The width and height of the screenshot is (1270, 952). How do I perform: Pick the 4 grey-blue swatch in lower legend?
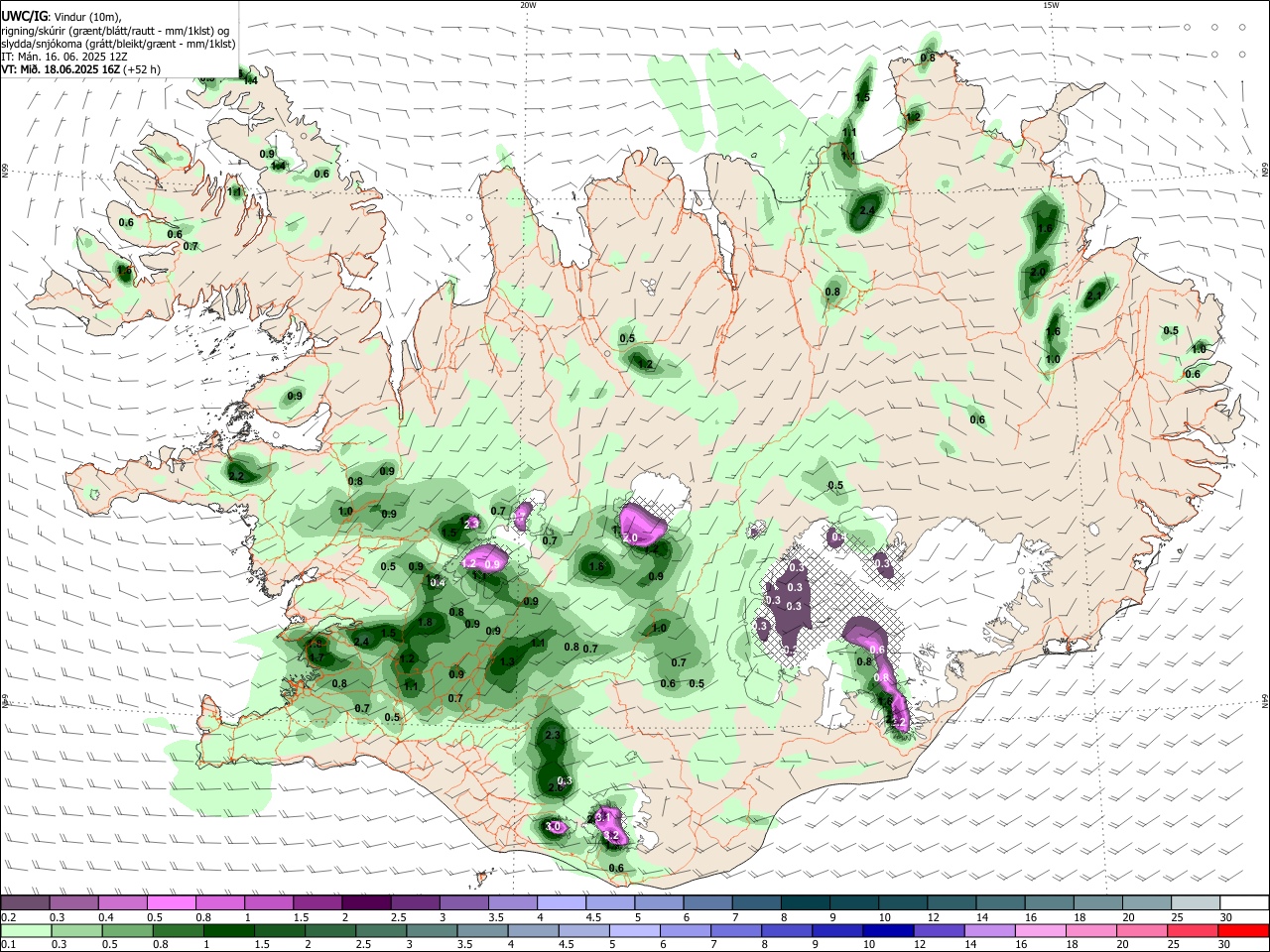click(534, 930)
